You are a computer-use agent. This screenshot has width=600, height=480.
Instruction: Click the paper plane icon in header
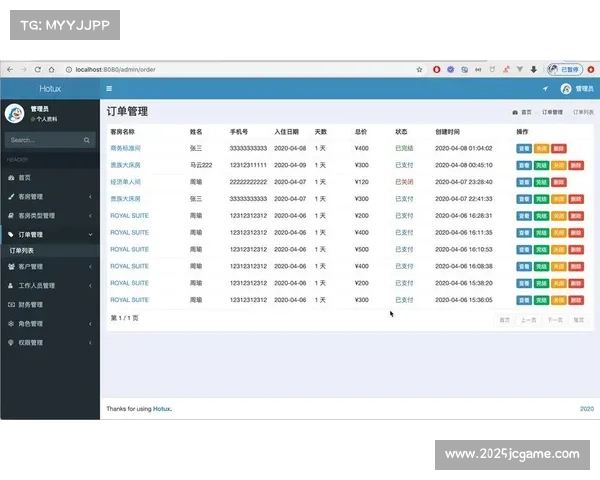(x=545, y=89)
